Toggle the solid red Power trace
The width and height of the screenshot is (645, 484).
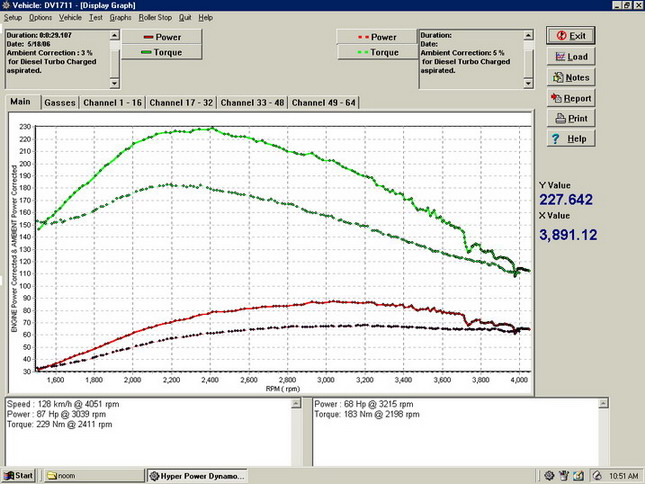161,37
